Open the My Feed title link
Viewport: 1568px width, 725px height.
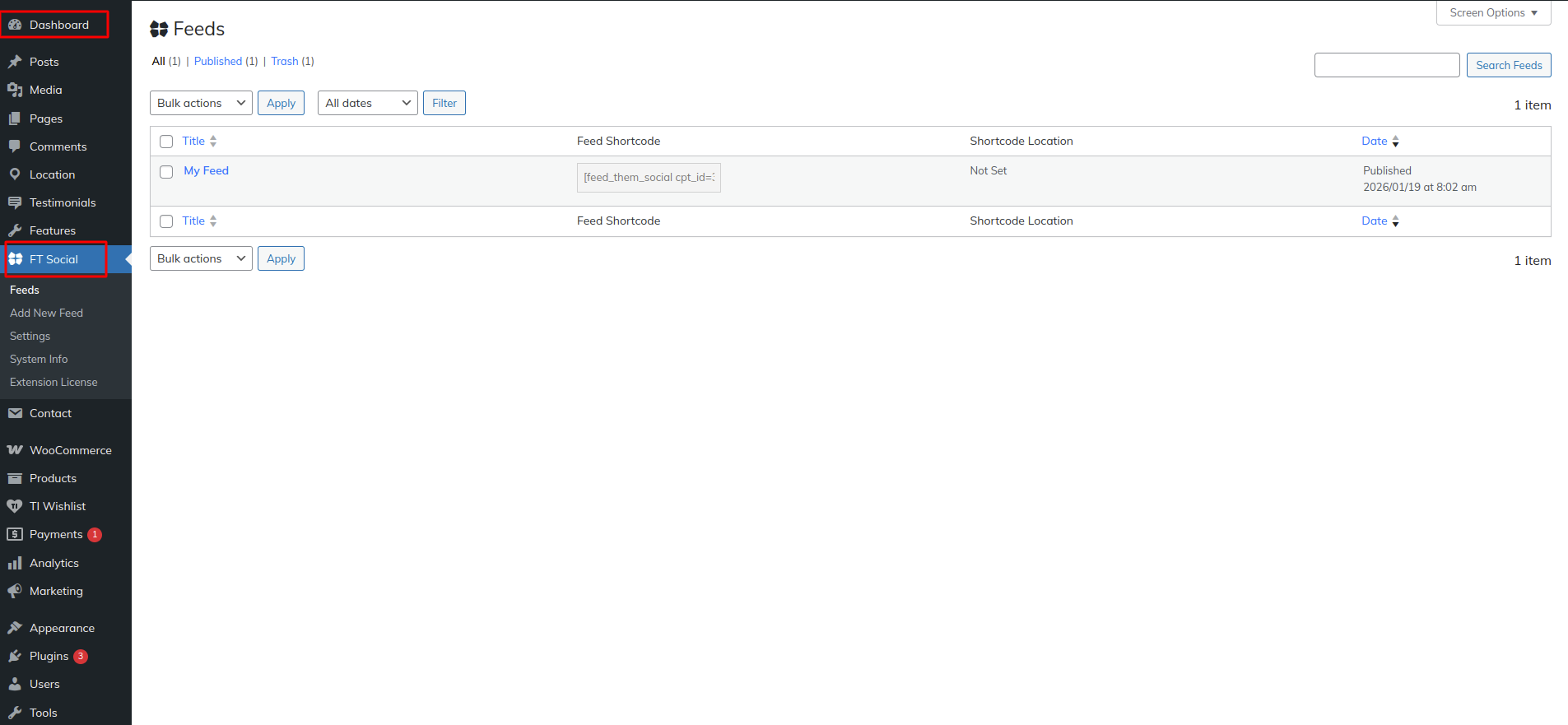206,170
